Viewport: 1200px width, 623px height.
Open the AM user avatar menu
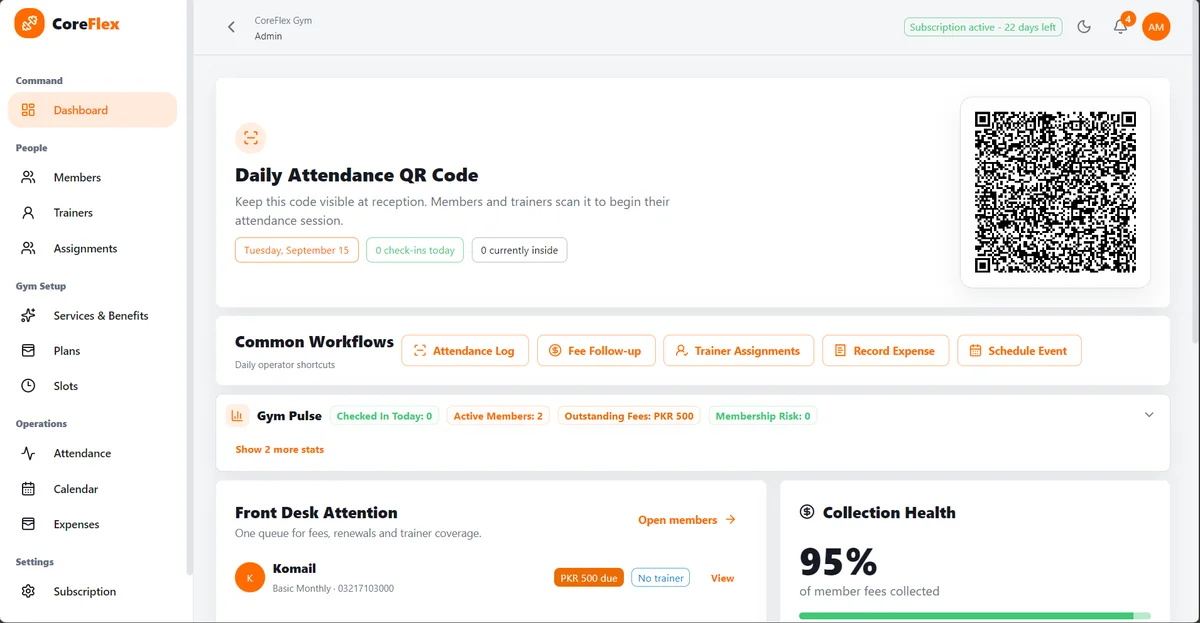[1156, 27]
